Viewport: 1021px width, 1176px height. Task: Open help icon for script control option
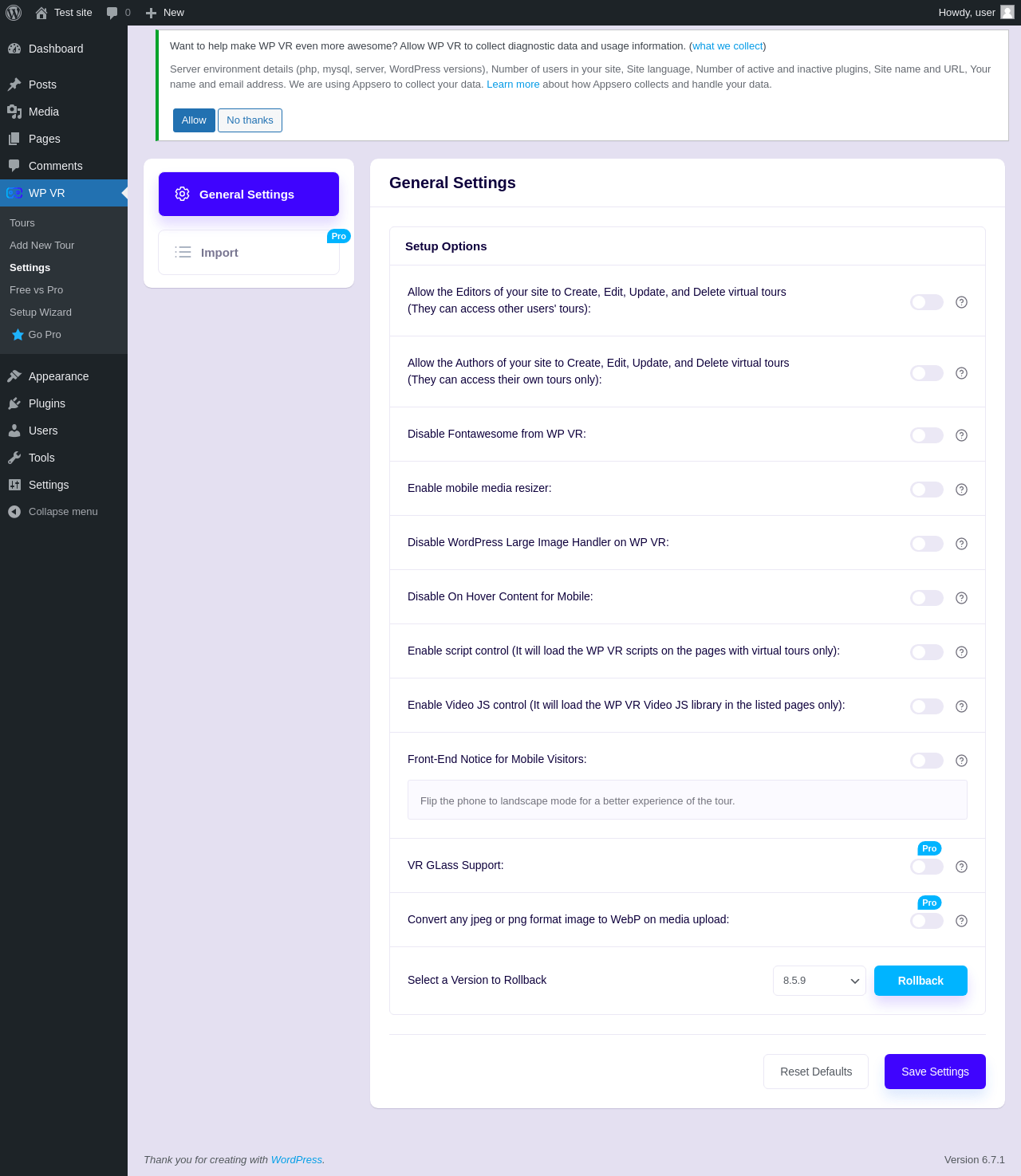tap(961, 652)
